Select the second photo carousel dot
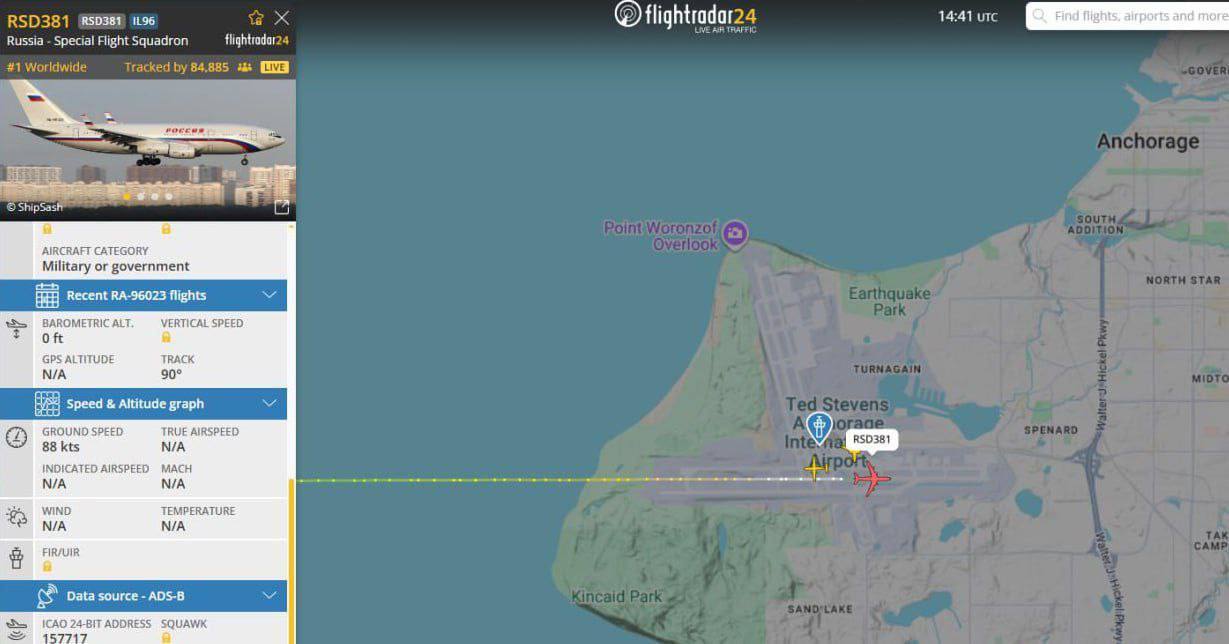This screenshot has width=1229, height=644. point(141,197)
